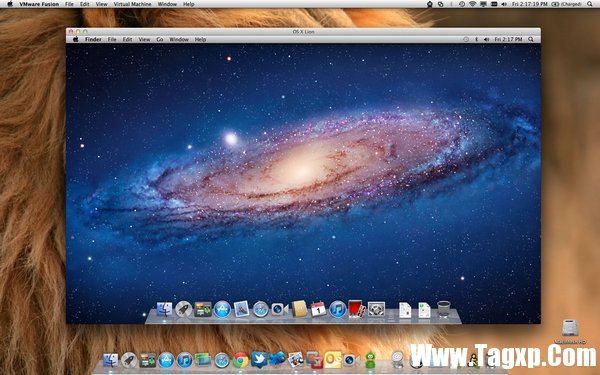This screenshot has height=375, width=600.
Task: Open Launchpad in the host dock
Action: (129, 360)
